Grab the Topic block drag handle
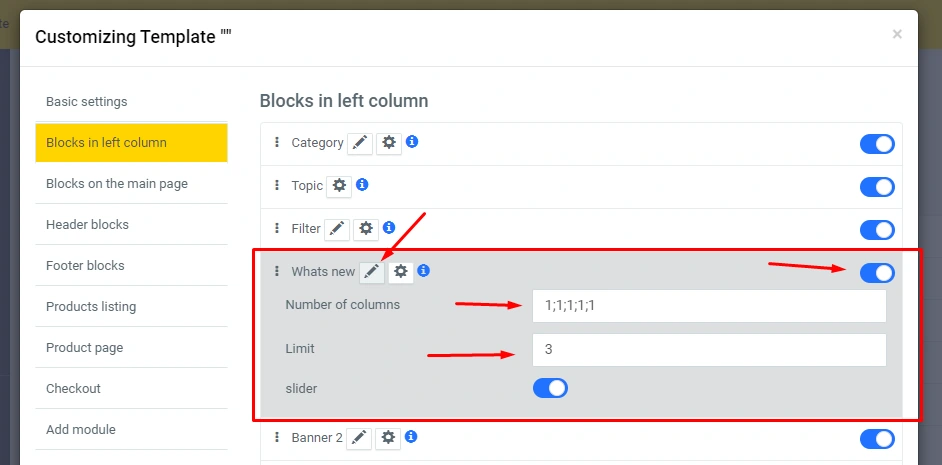Screen dimensions: 942x465 tap(277, 186)
